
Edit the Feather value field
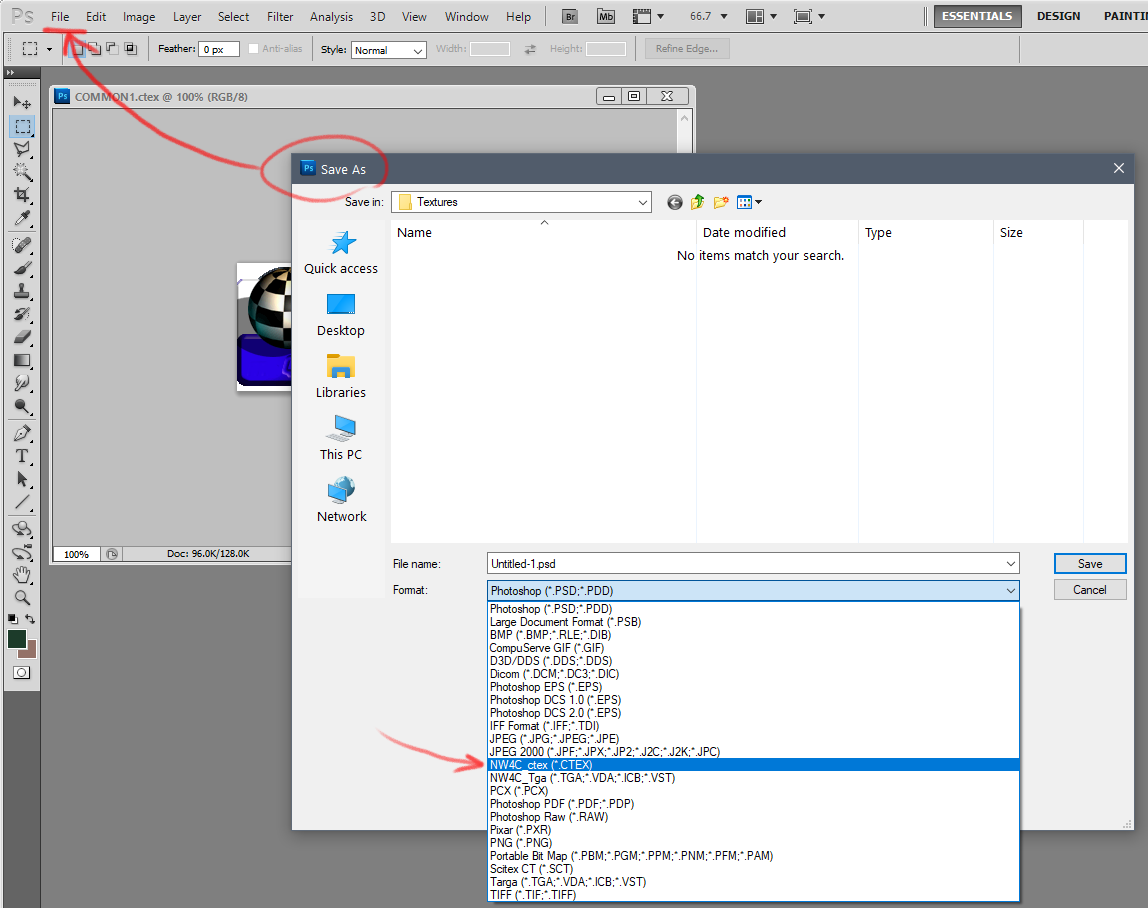click(x=218, y=50)
